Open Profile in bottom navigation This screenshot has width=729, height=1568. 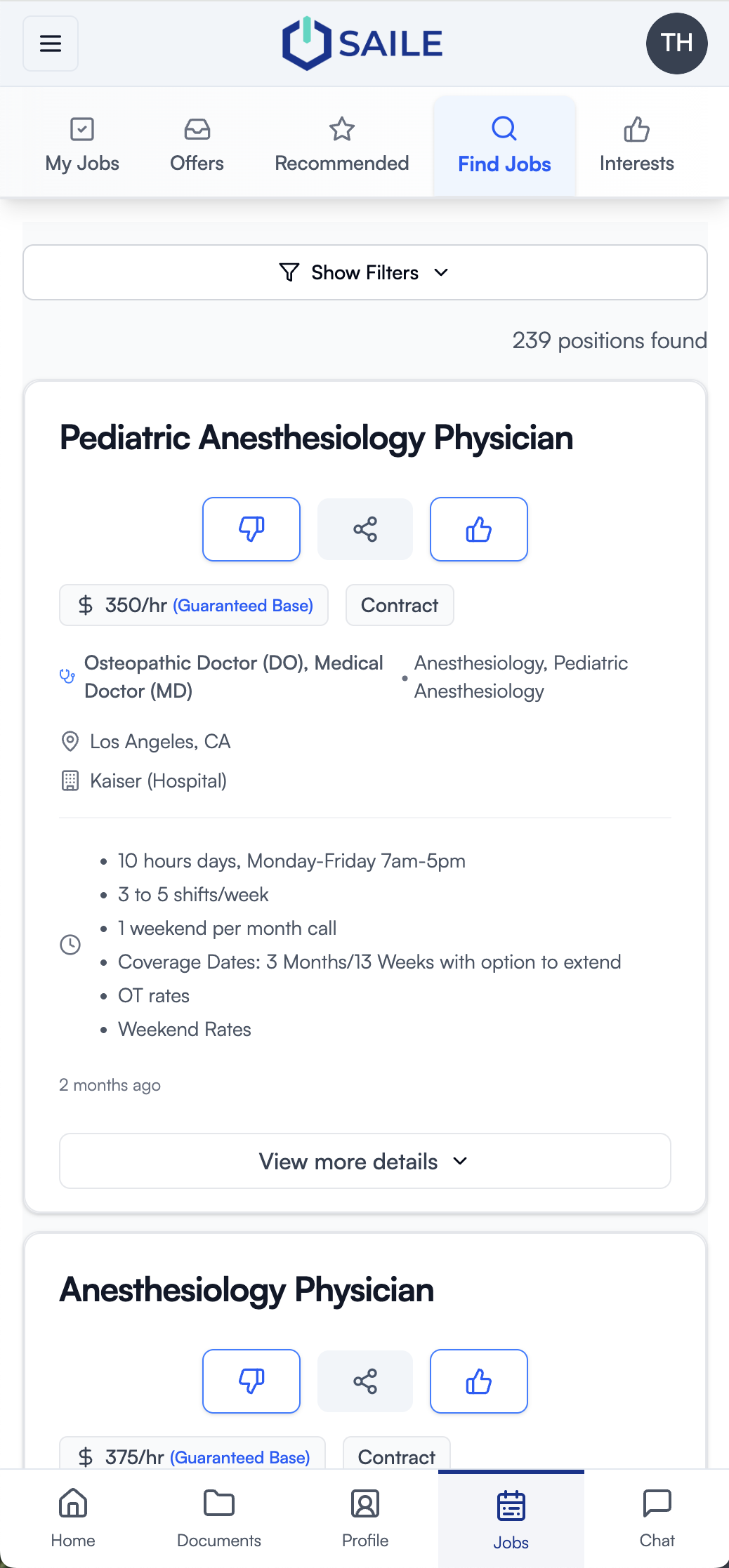[x=365, y=1519]
